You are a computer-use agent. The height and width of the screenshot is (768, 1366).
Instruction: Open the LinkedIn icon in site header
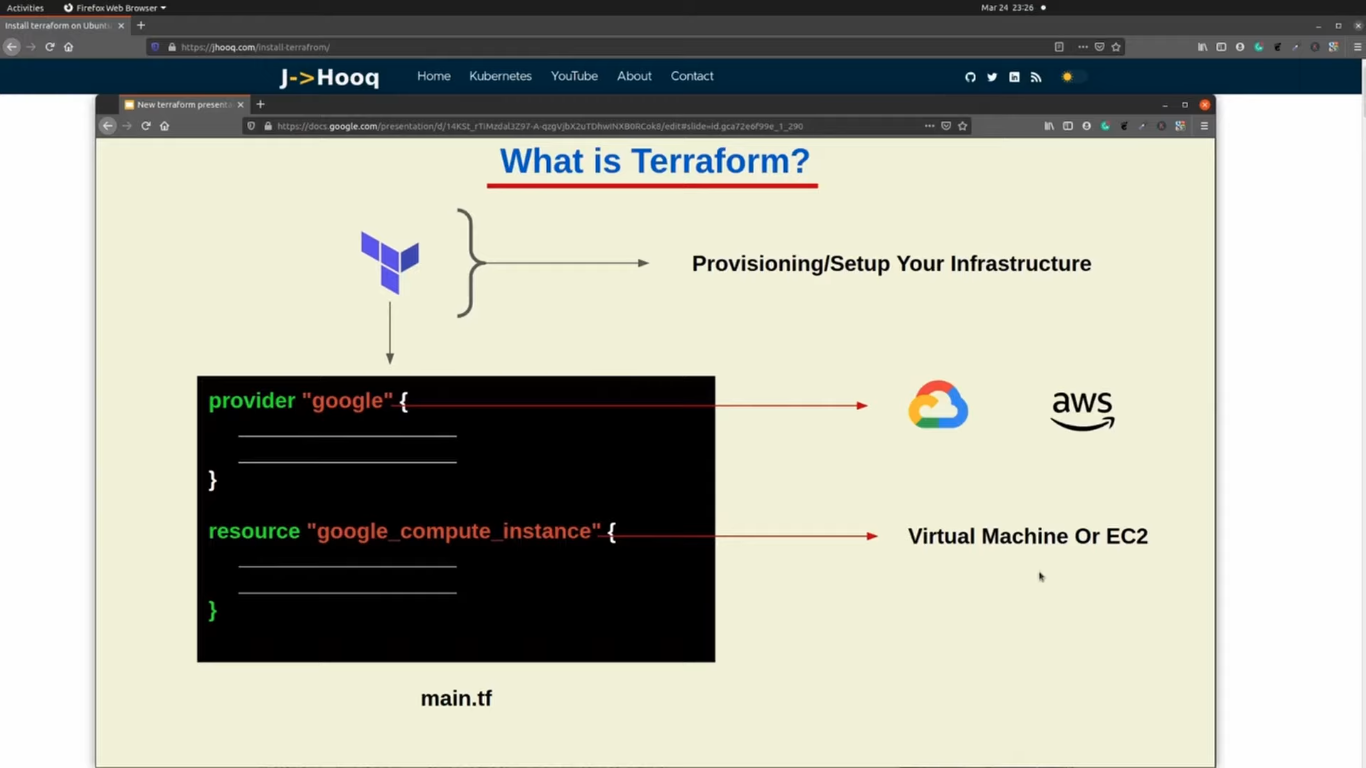point(1014,77)
